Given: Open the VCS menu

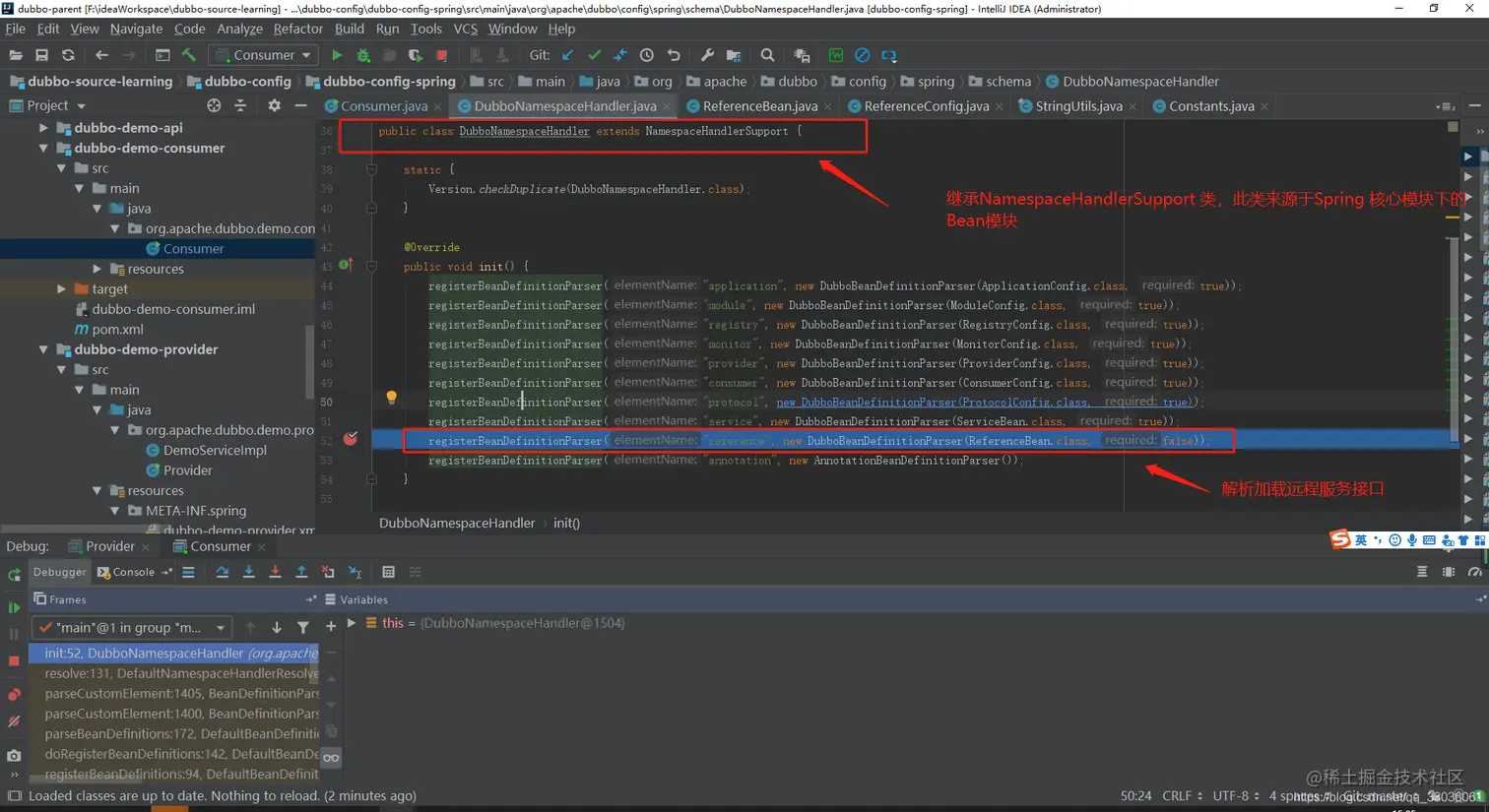Looking at the screenshot, I should 465,29.
